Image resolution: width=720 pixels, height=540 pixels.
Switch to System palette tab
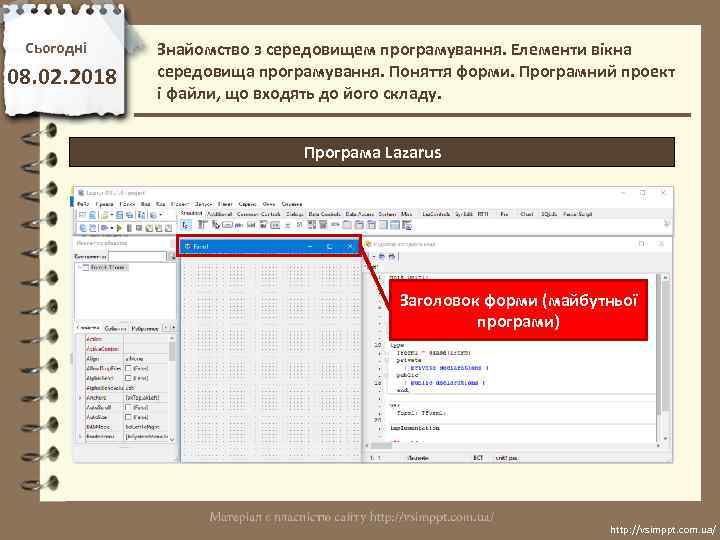[x=387, y=214]
